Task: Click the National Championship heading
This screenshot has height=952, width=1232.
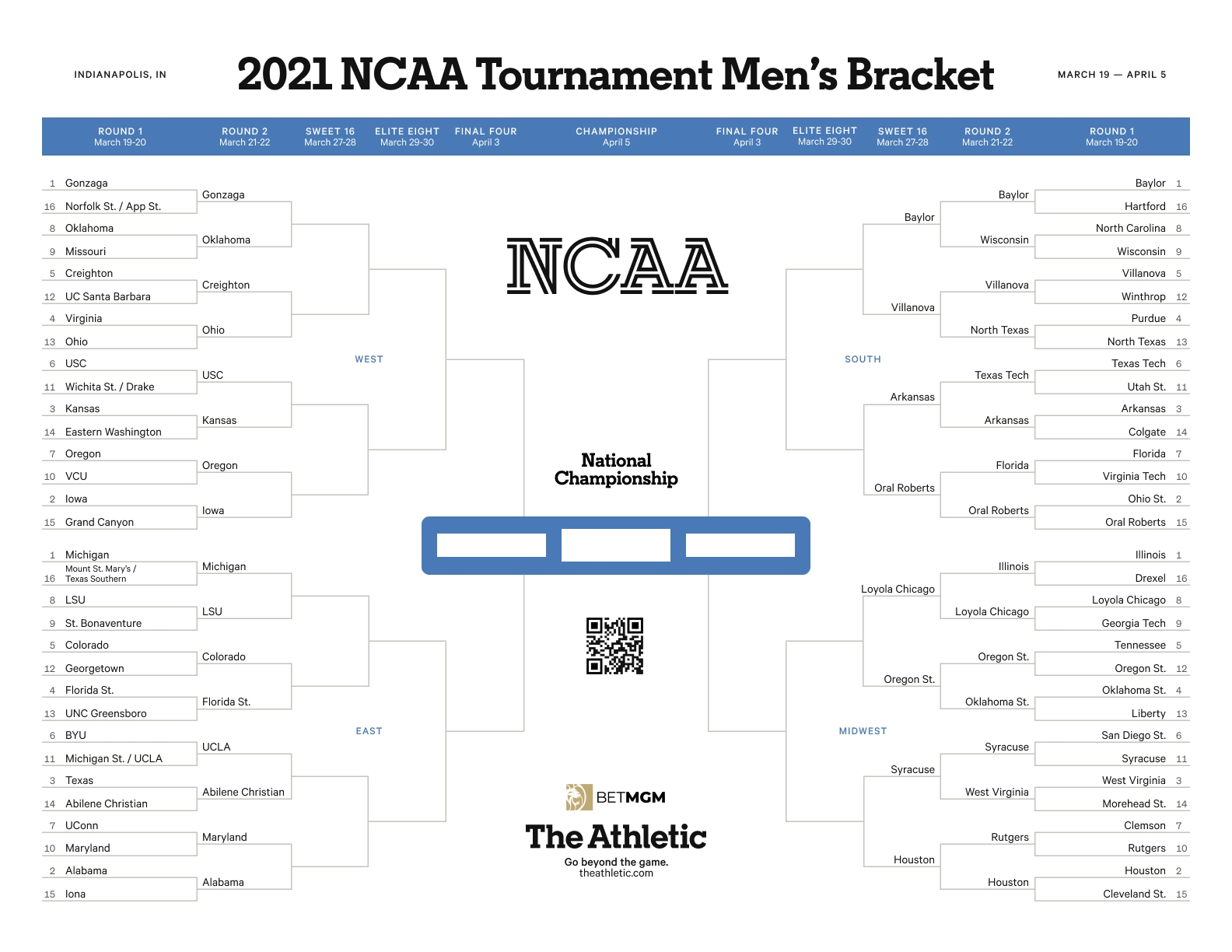Action: tap(616, 470)
